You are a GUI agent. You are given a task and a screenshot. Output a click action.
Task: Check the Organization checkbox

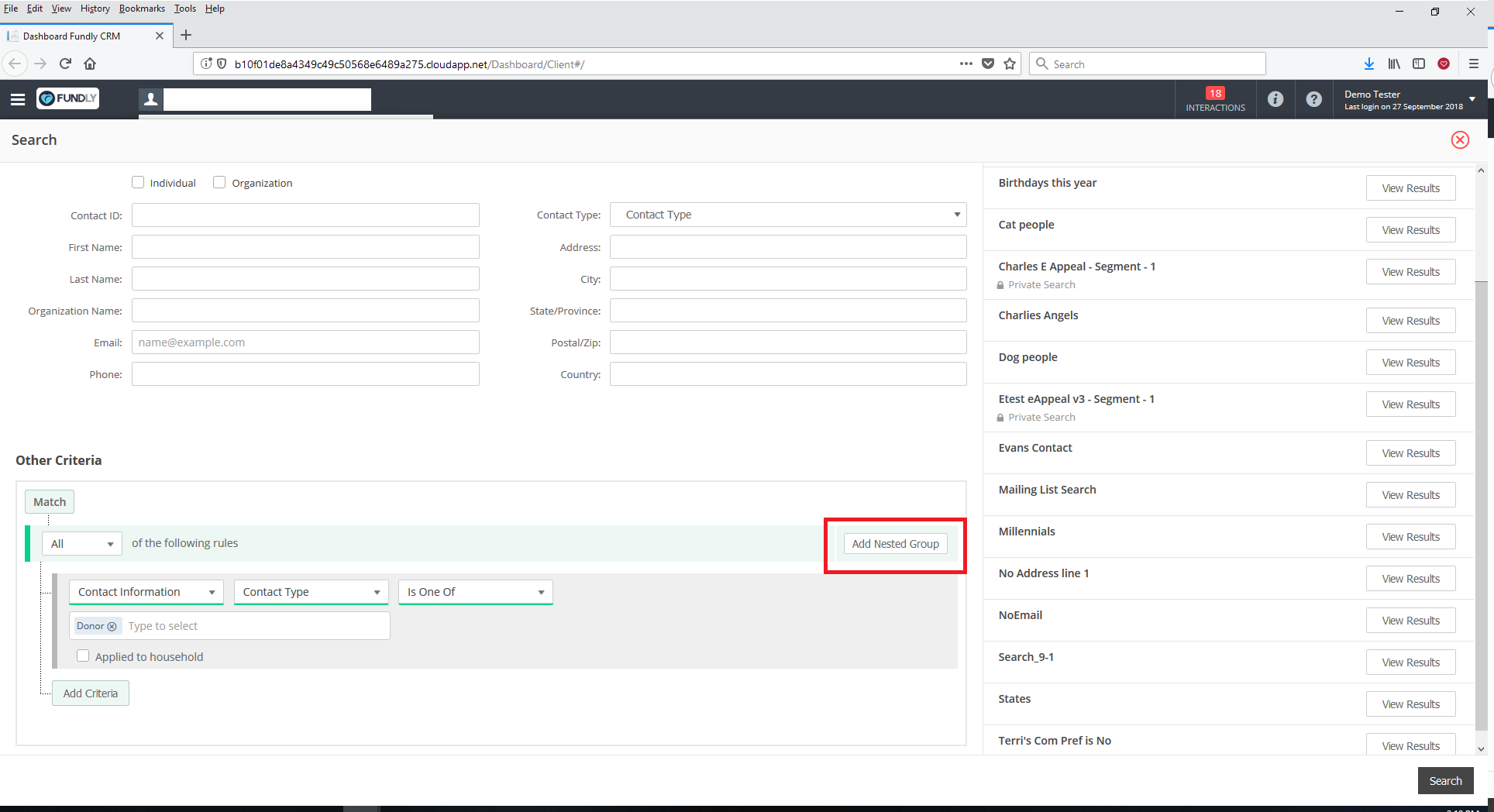219,183
